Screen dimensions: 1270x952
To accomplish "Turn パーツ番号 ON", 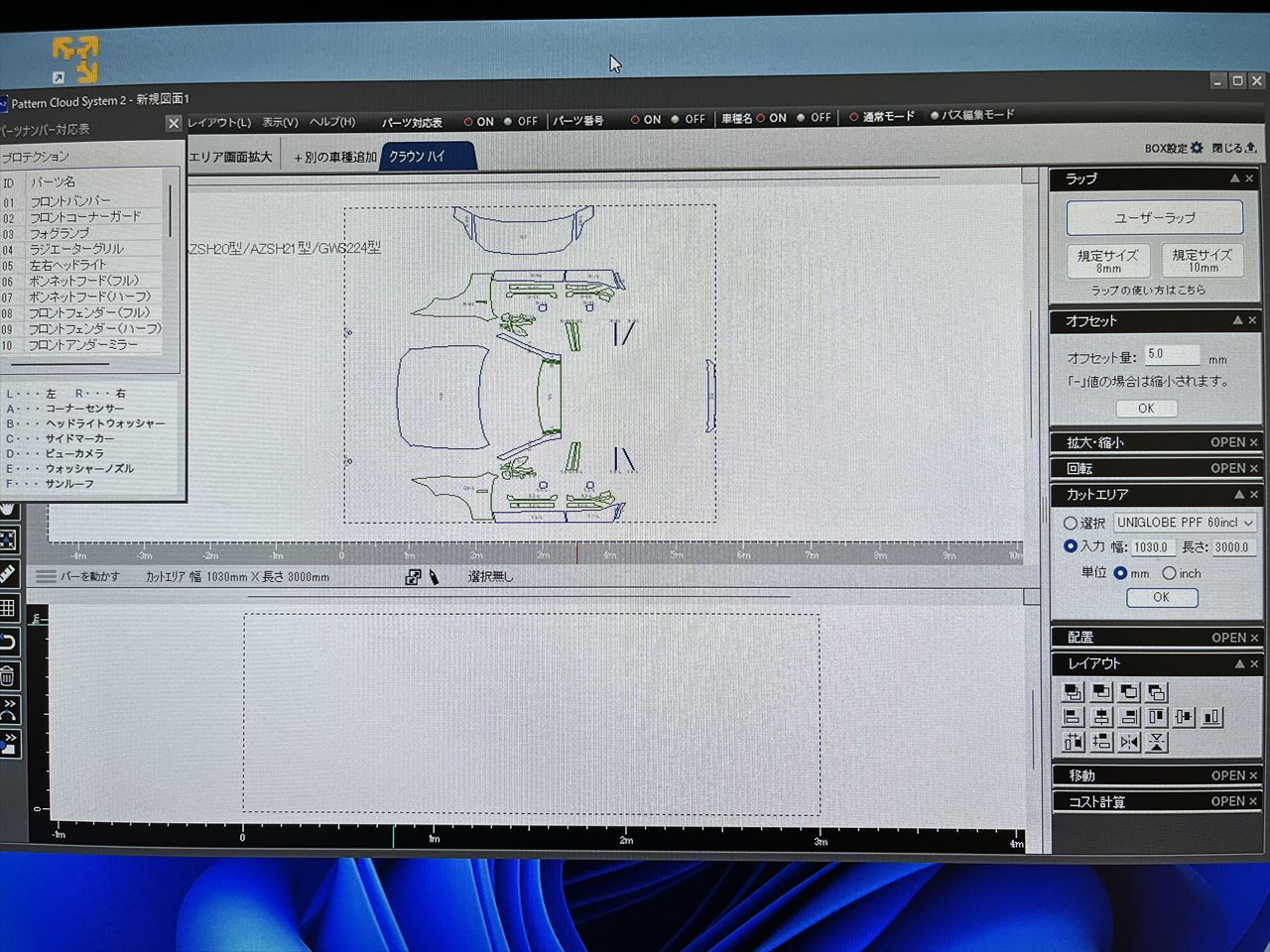I will click(635, 120).
